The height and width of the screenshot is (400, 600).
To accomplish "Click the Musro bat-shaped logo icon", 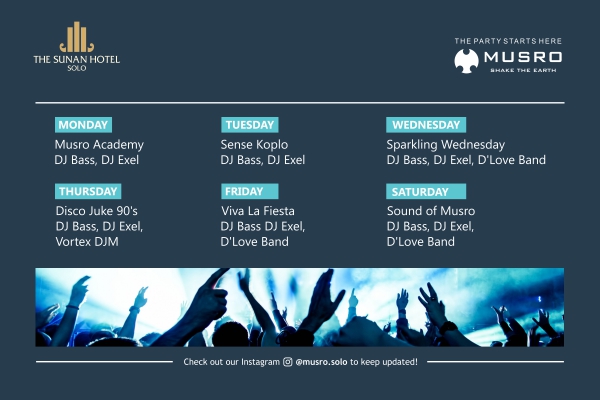I will tap(467, 59).
